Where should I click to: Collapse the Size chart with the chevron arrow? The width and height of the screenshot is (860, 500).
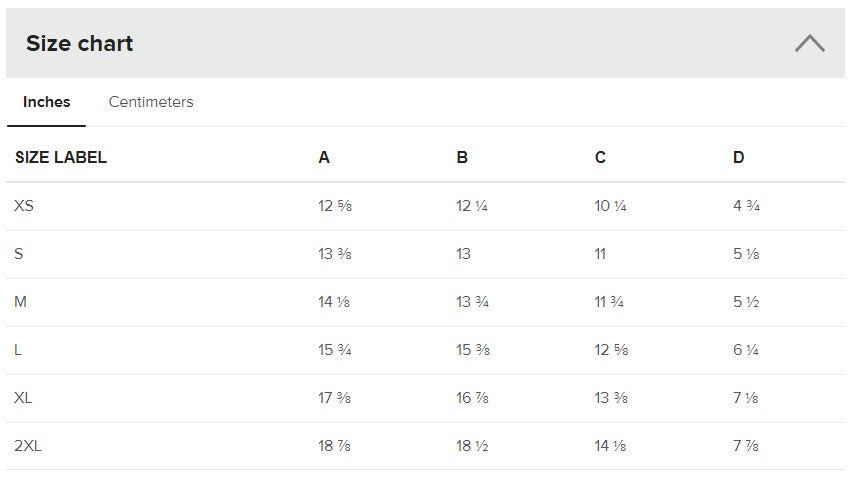[x=809, y=43]
